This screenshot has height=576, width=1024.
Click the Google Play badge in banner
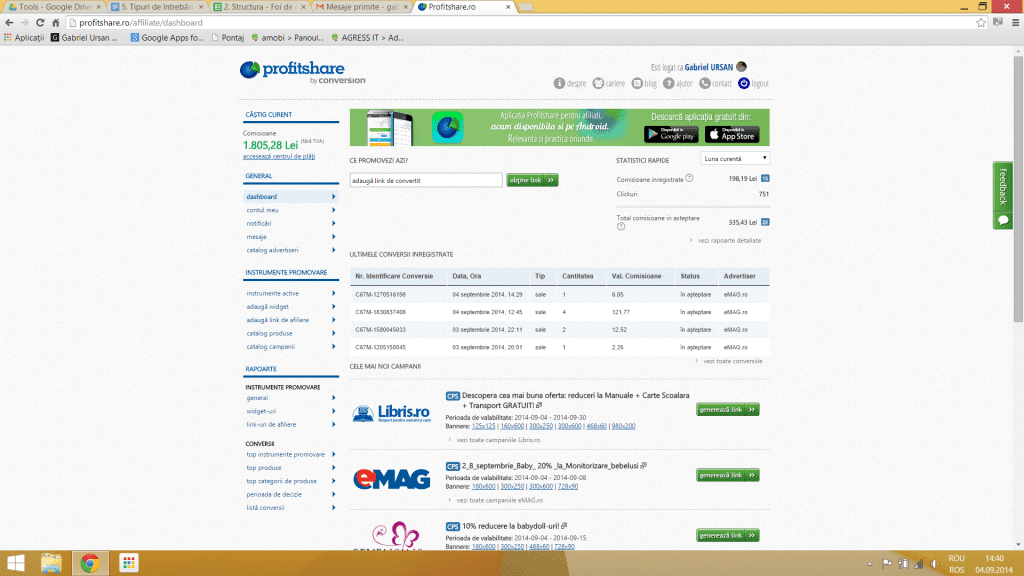[671, 135]
